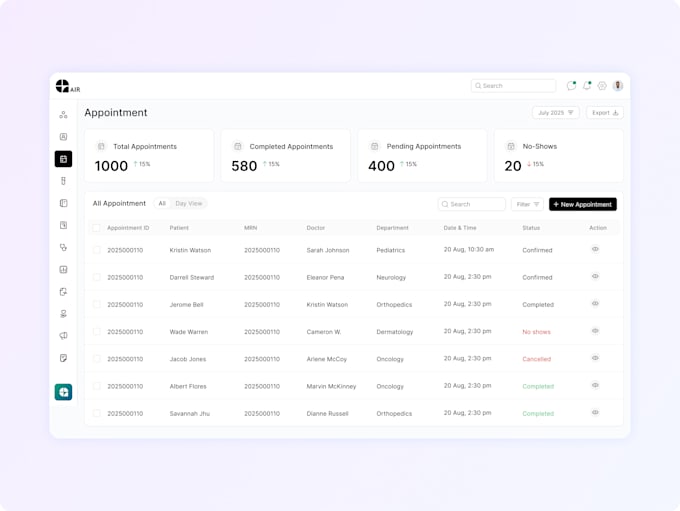Toggle the select-all checkbox in table header
Image resolution: width=680 pixels, height=511 pixels.
pos(96,228)
